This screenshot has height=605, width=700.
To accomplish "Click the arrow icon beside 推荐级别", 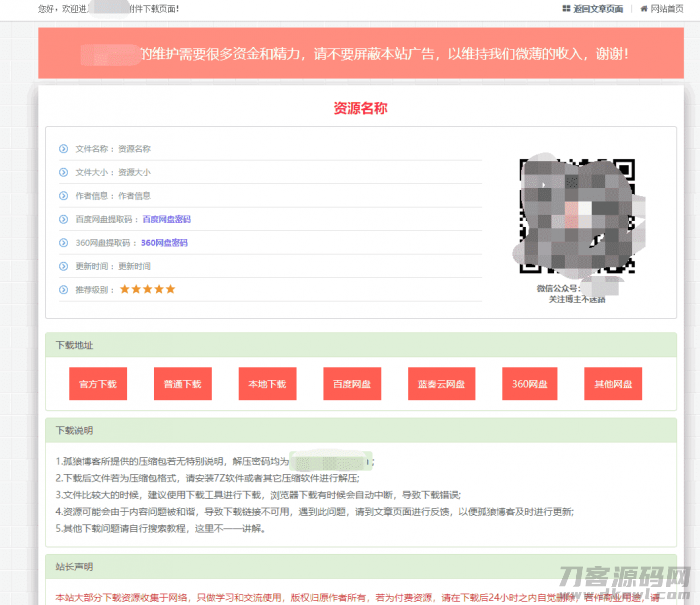I will coord(64,290).
